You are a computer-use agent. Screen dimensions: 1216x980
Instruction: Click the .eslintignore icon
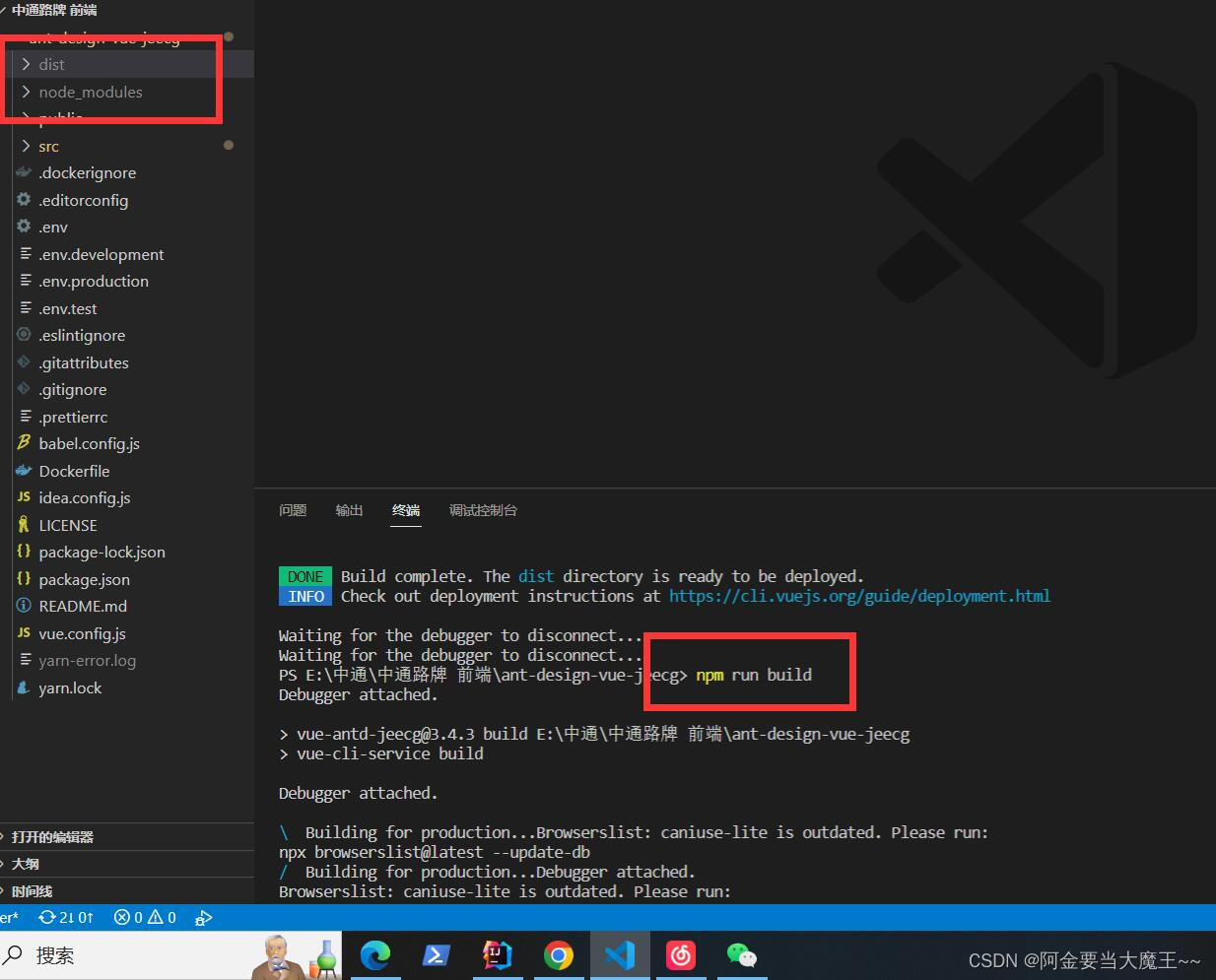[24, 335]
